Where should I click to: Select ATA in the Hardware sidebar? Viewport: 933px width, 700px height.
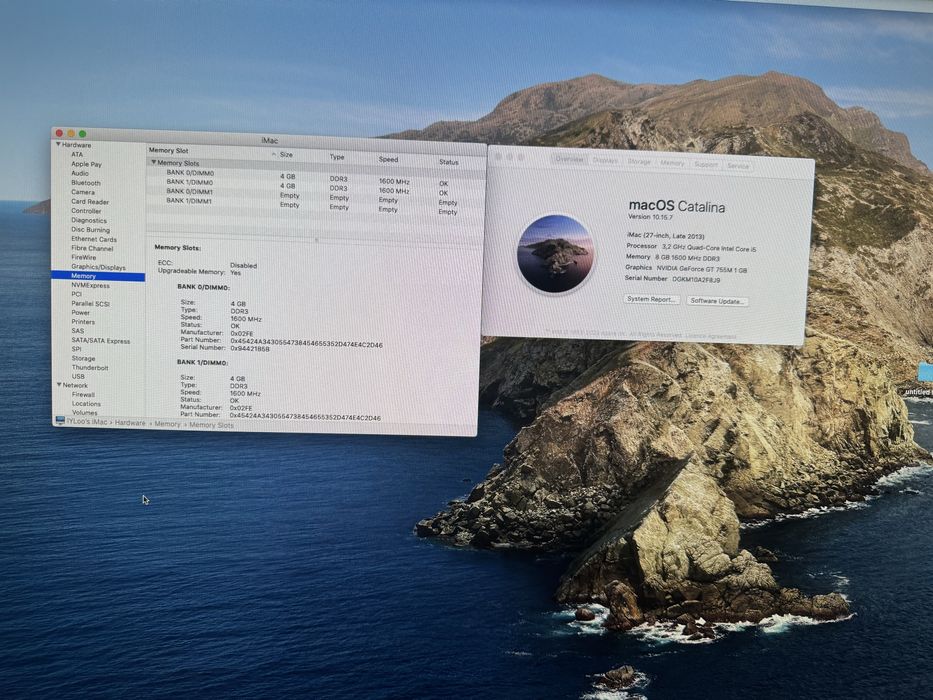[77, 154]
